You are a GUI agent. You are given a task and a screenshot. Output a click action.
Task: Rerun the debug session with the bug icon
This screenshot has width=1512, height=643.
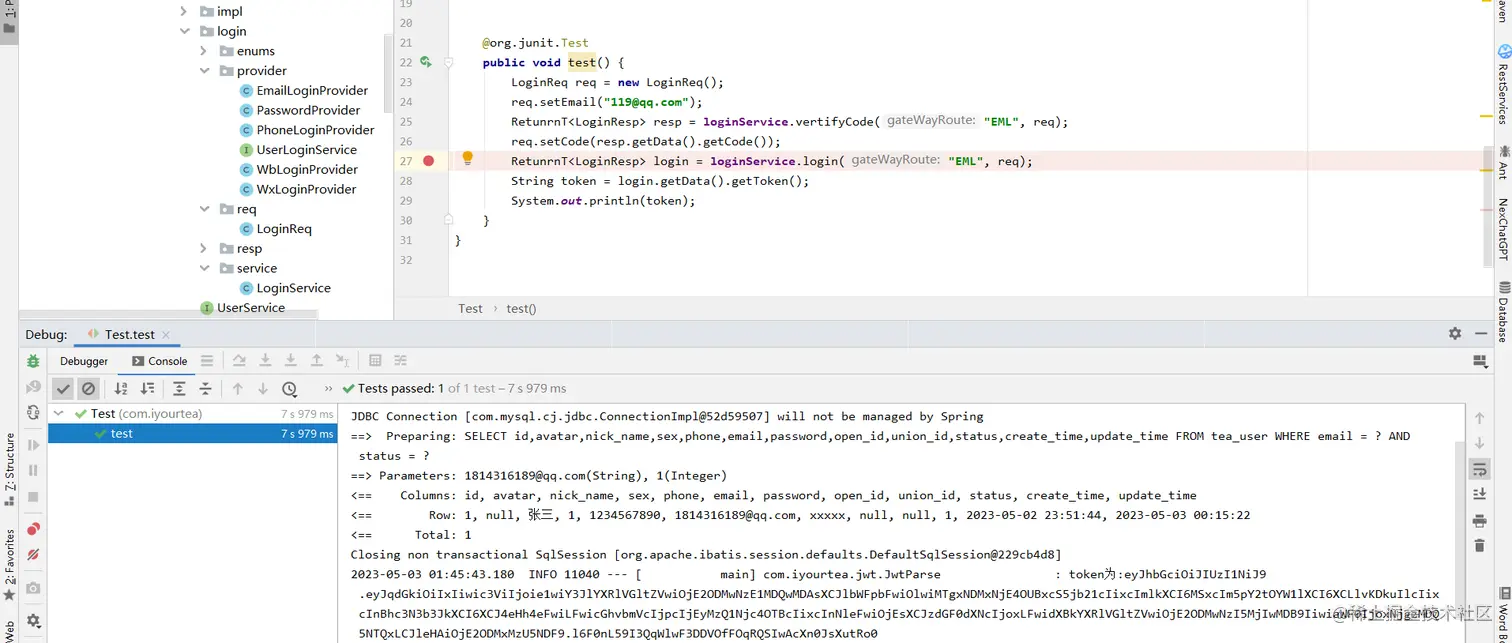point(33,362)
